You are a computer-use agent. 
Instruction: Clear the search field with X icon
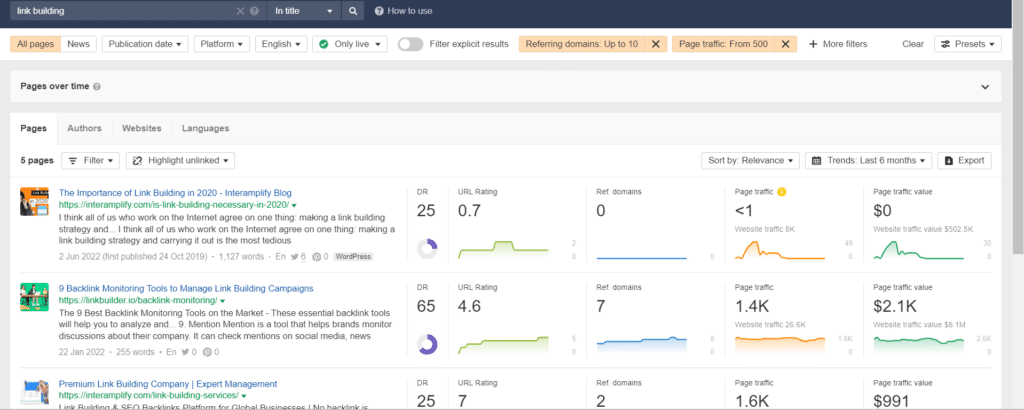tap(240, 11)
